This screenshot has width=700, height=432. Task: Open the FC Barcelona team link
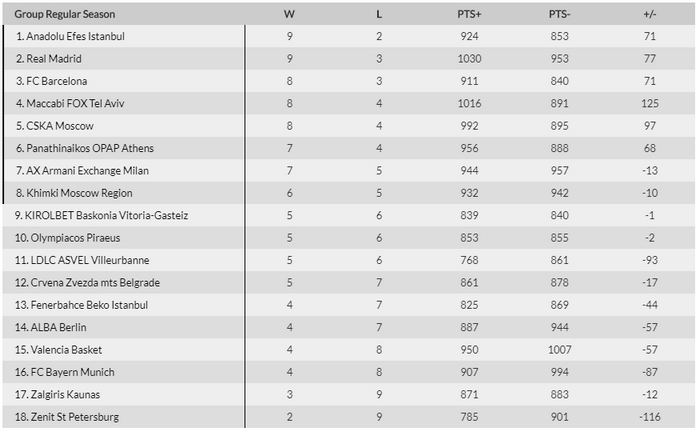point(57,81)
